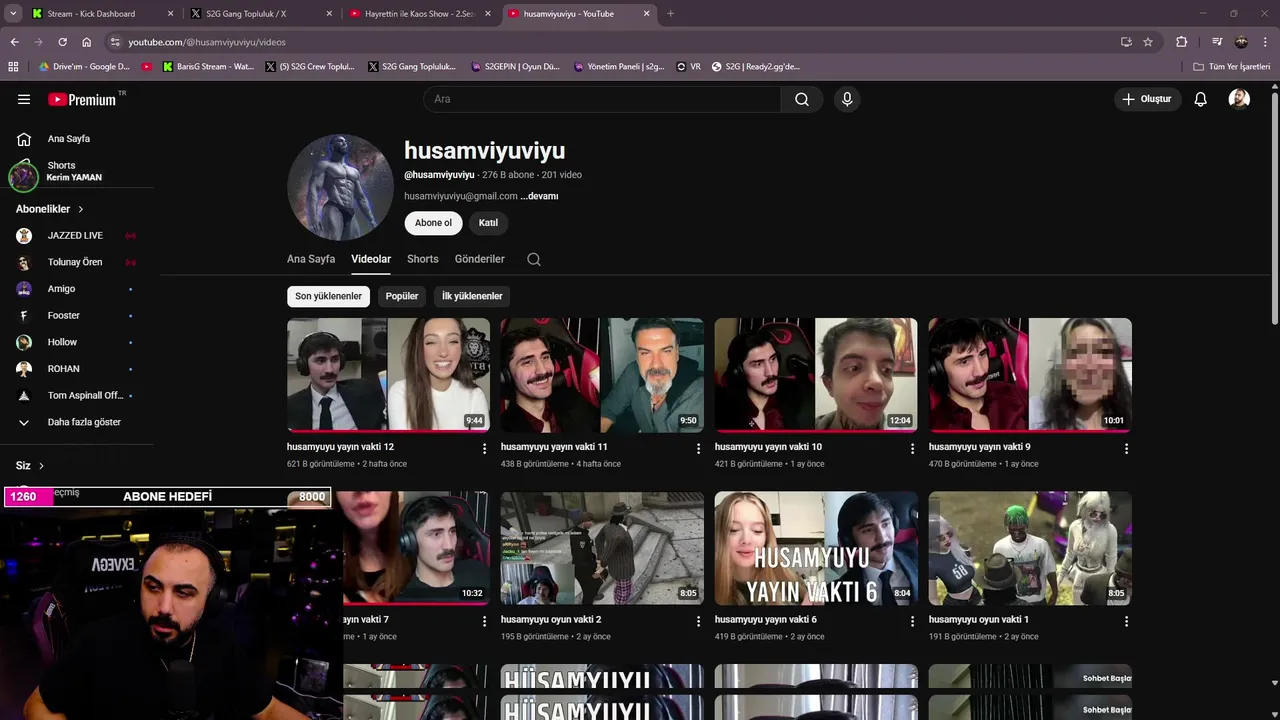
Task: Open the apps grid in bookmarks bar
Action: [x=13, y=67]
